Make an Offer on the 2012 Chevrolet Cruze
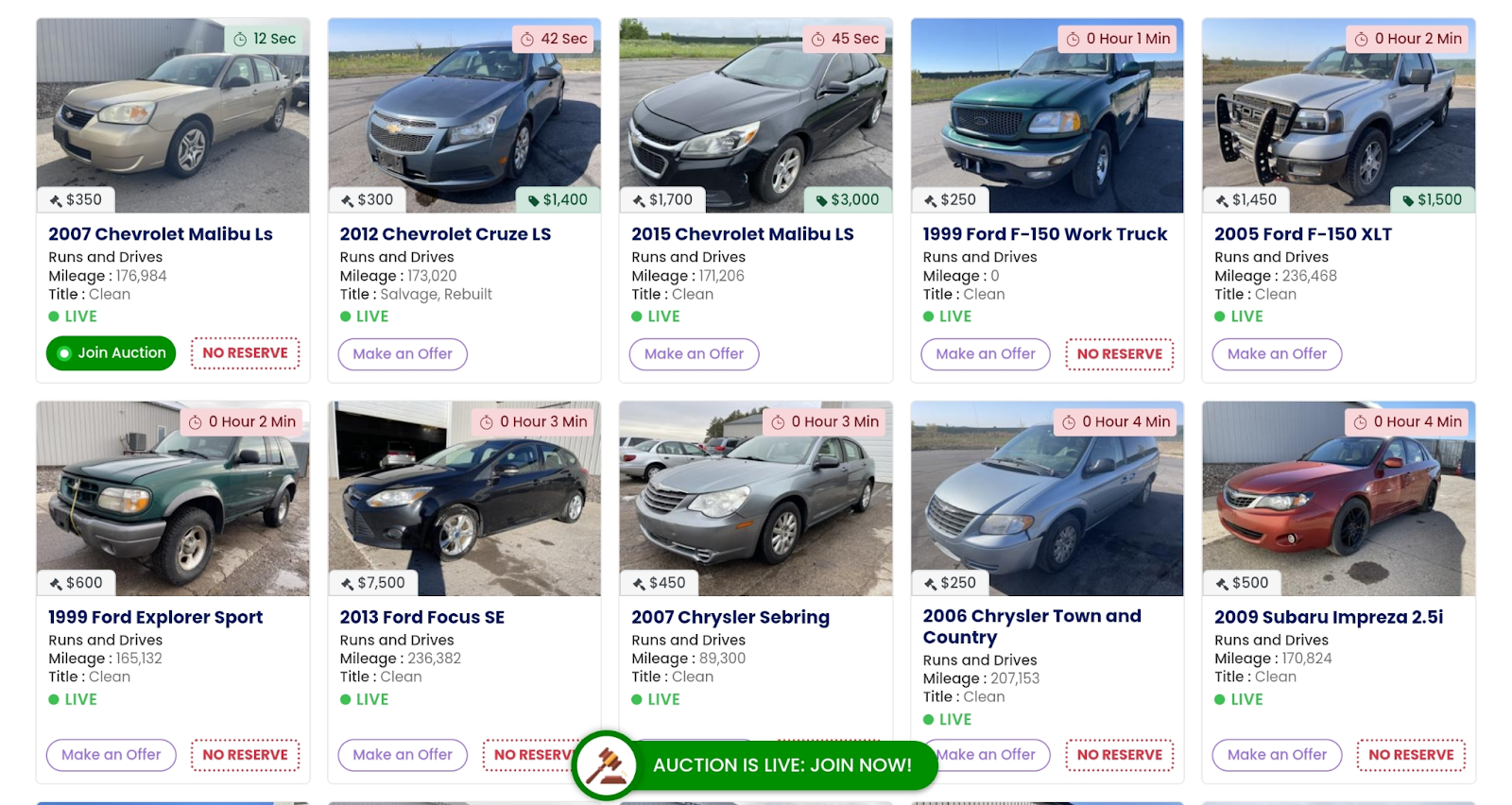The width and height of the screenshot is (1512, 805). [x=403, y=354]
